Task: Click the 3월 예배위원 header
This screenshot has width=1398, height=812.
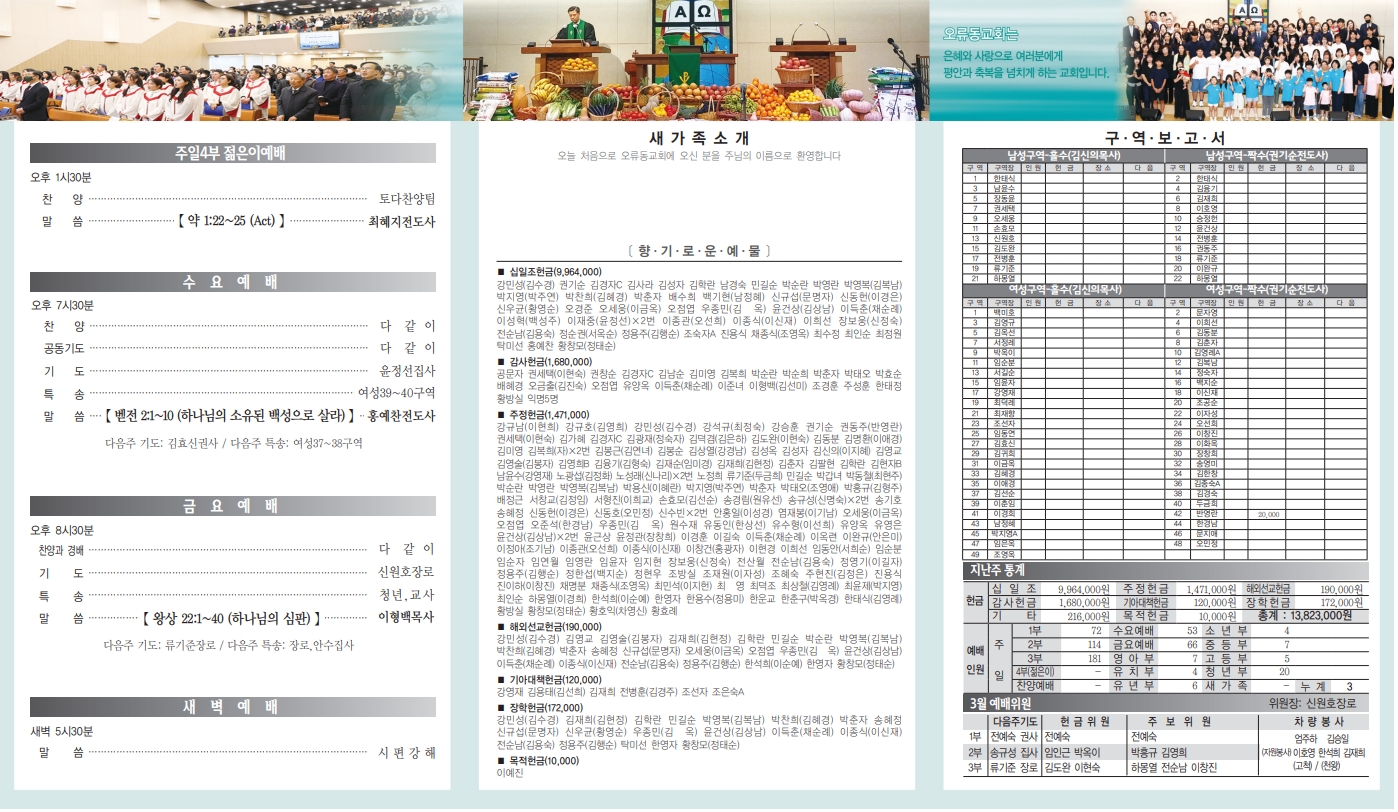Action: click(x=1010, y=702)
